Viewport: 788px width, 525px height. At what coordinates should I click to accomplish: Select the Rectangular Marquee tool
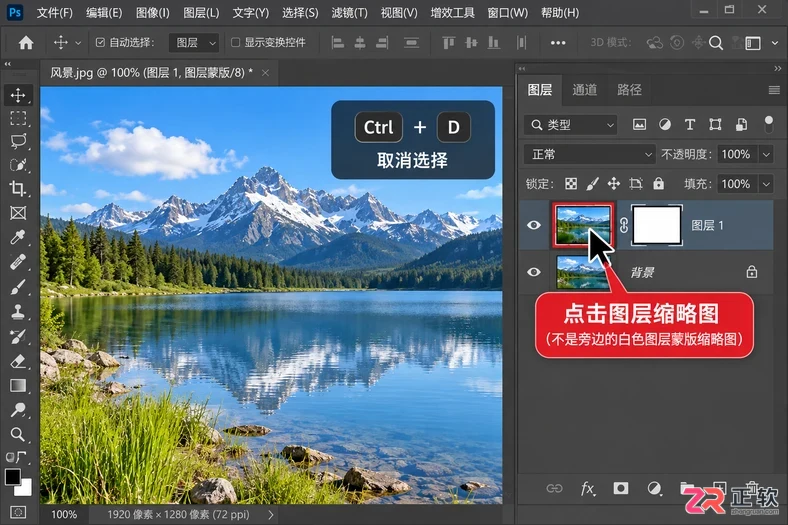tap(18, 119)
